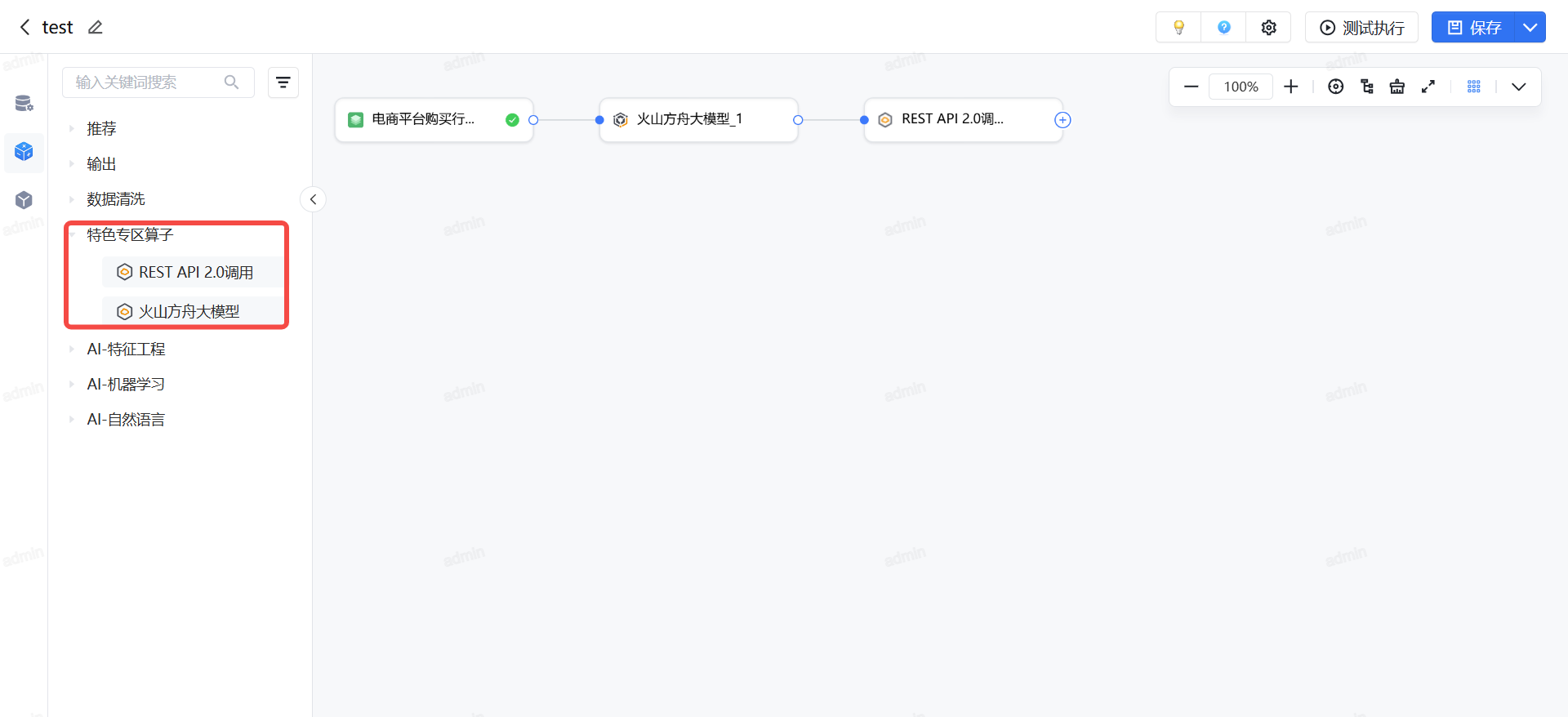Select the blue cube operators sidebar icon
The width and height of the screenshot is (1568, 717).
[24, 151]
